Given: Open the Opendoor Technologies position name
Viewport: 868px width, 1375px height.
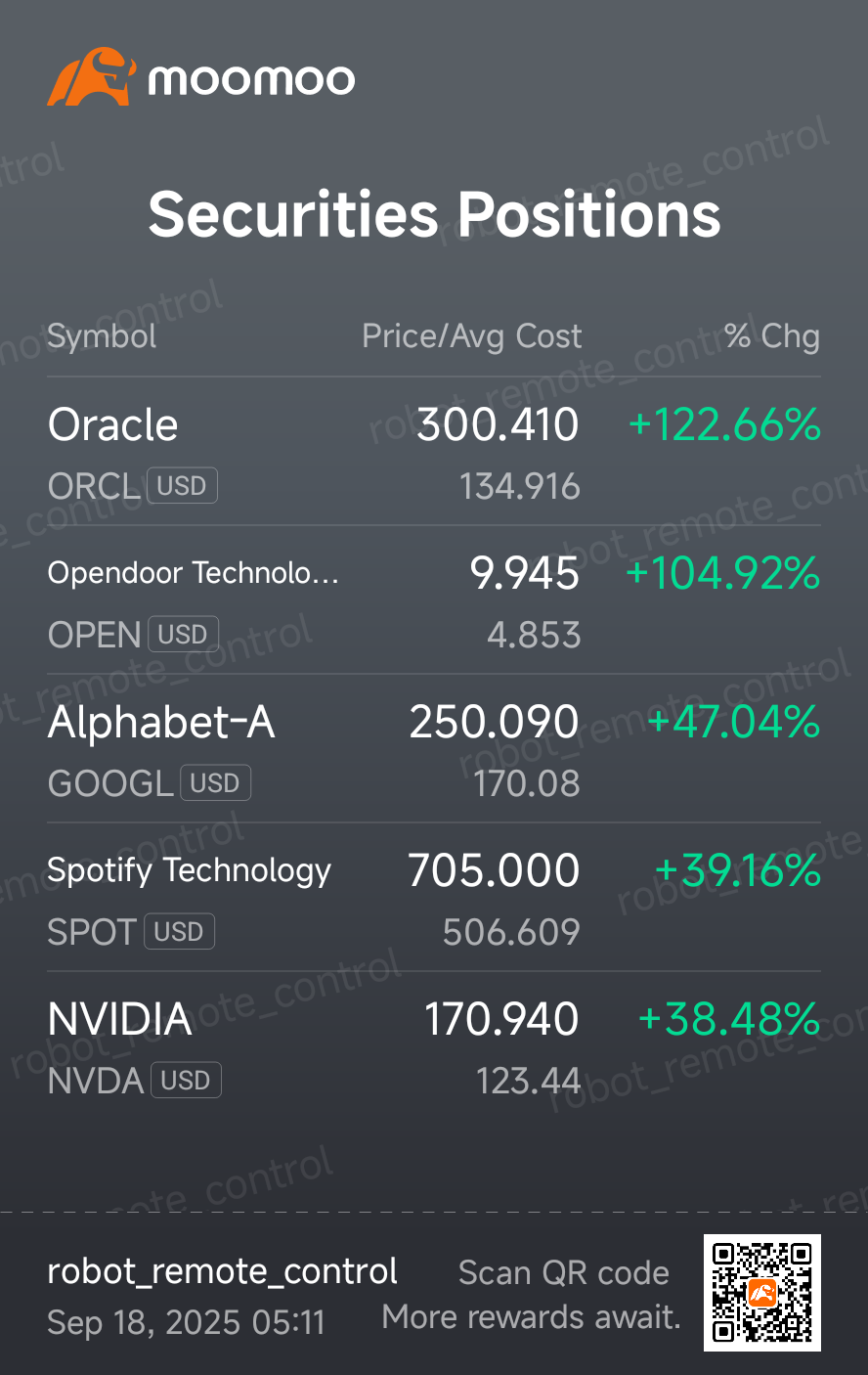Looking at the screenshot, I should [194, 573].
